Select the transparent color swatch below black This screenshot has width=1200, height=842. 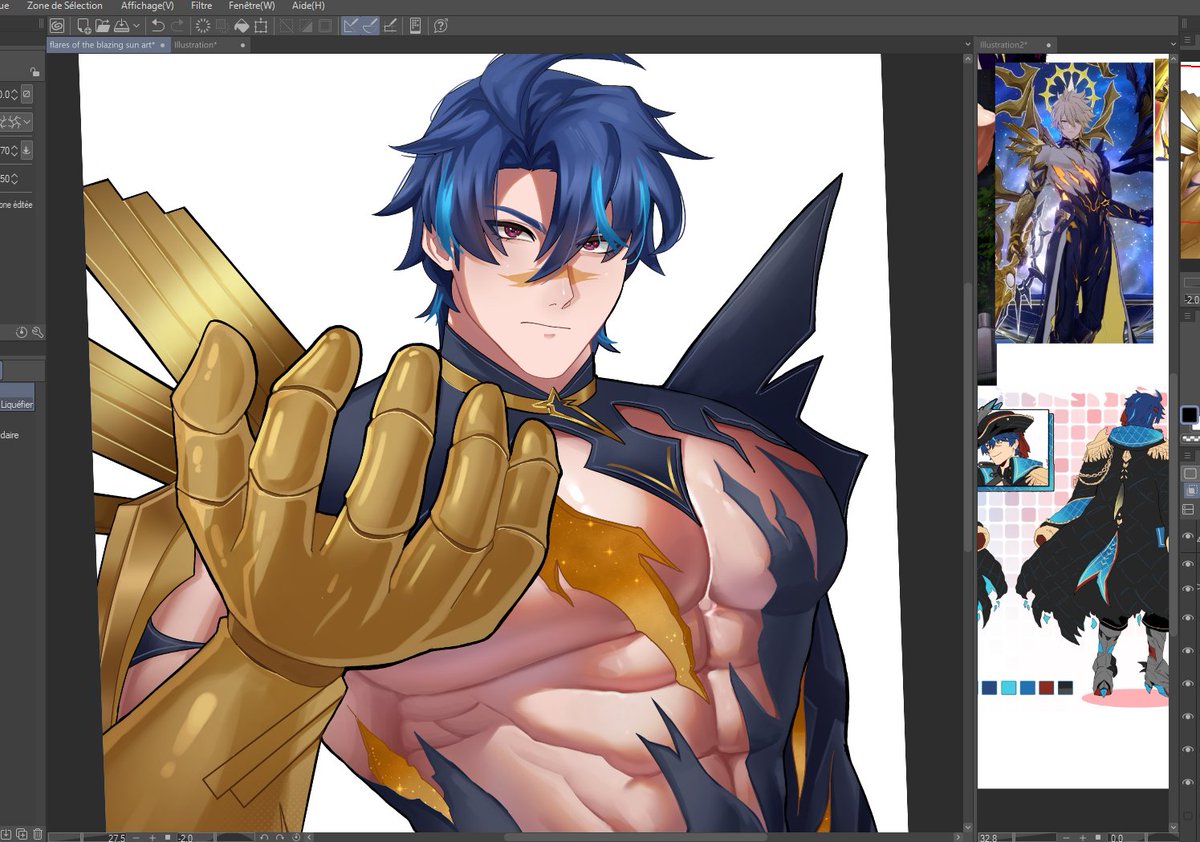click(x=1190, y=438)
